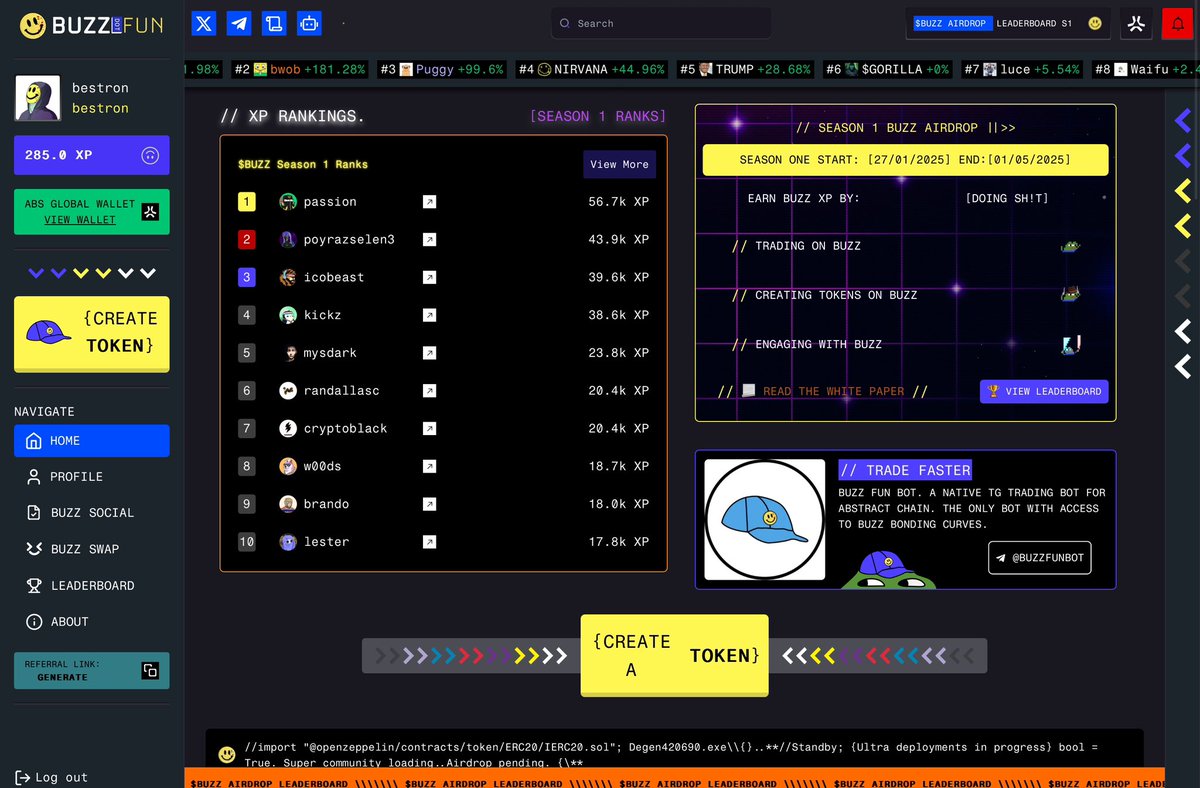Open mysdark's external link arrow
1200x788 pixels.
[429, 353]
